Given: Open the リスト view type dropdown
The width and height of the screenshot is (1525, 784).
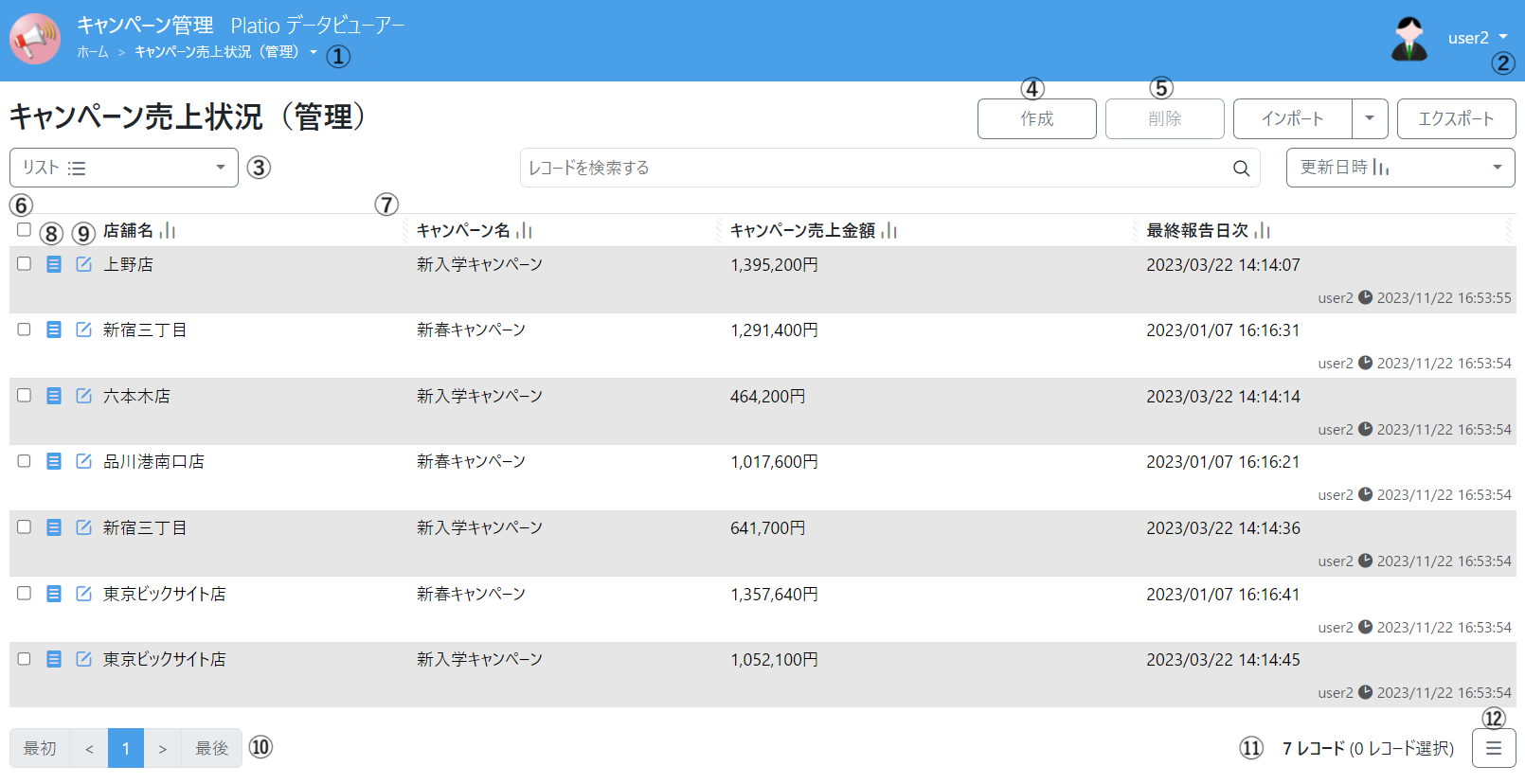Looking at the screenshot, I should [124, 168].
